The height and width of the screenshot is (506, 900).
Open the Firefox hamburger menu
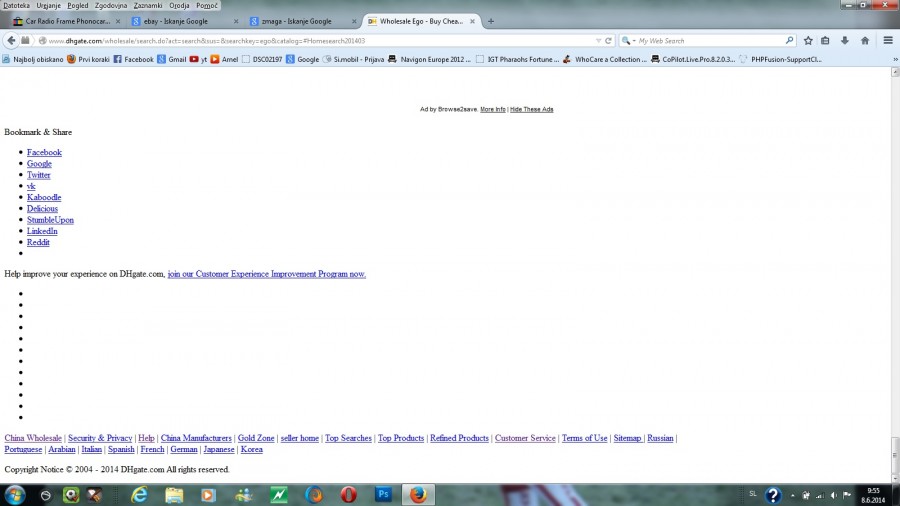[888, 41]
